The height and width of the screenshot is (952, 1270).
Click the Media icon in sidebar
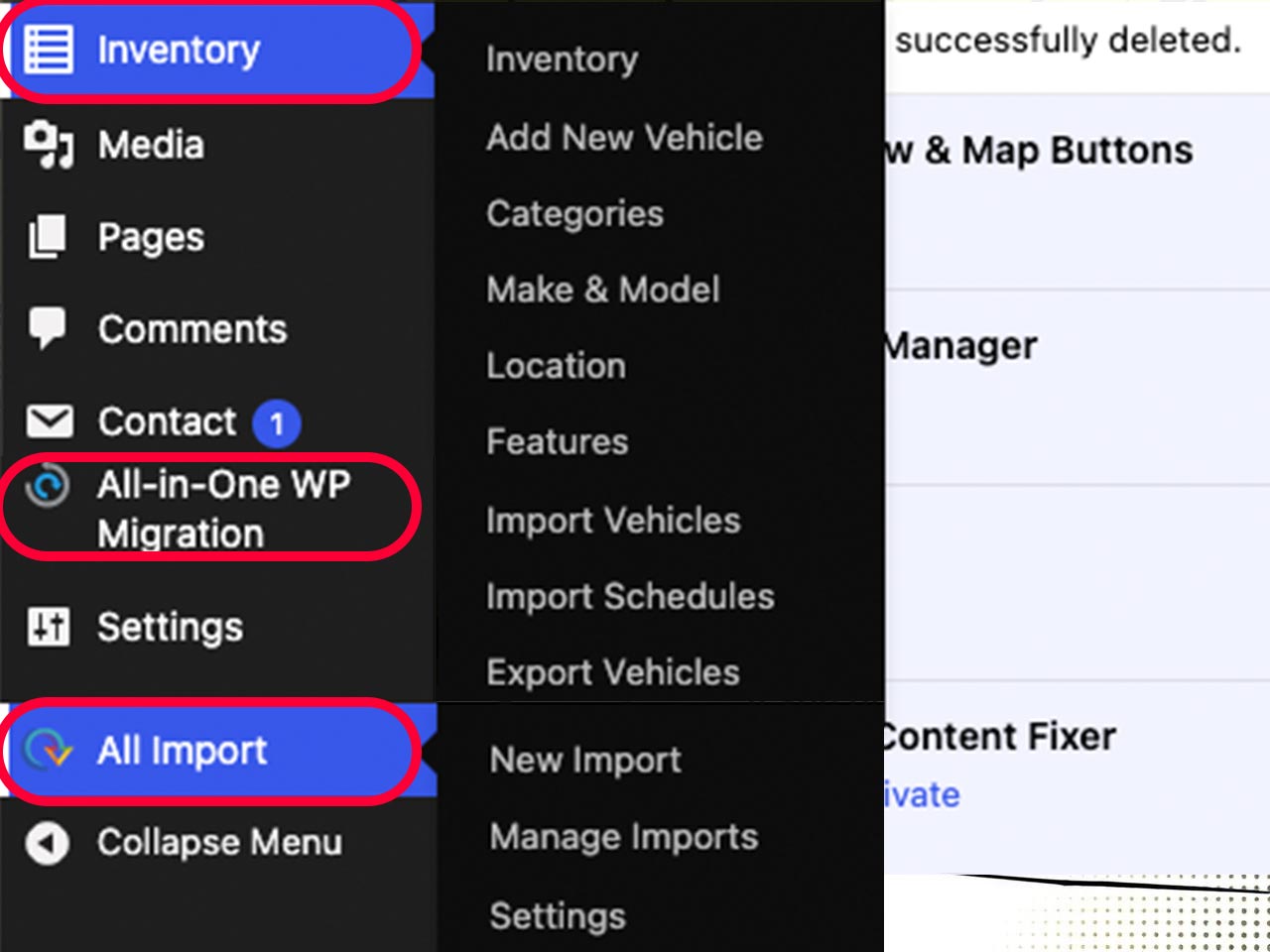point(48,145)
